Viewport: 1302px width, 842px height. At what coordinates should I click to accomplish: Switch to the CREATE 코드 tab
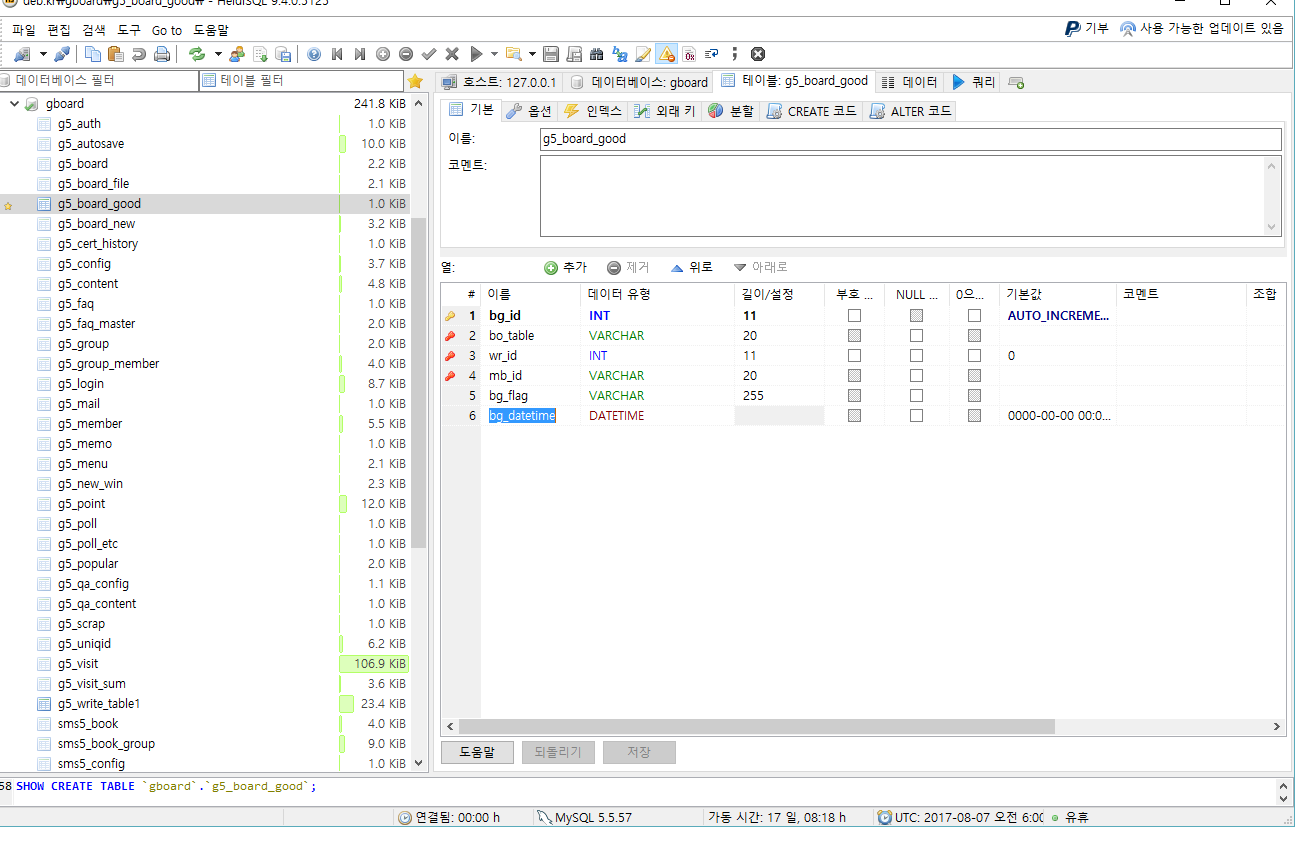[x=812, y=111]
